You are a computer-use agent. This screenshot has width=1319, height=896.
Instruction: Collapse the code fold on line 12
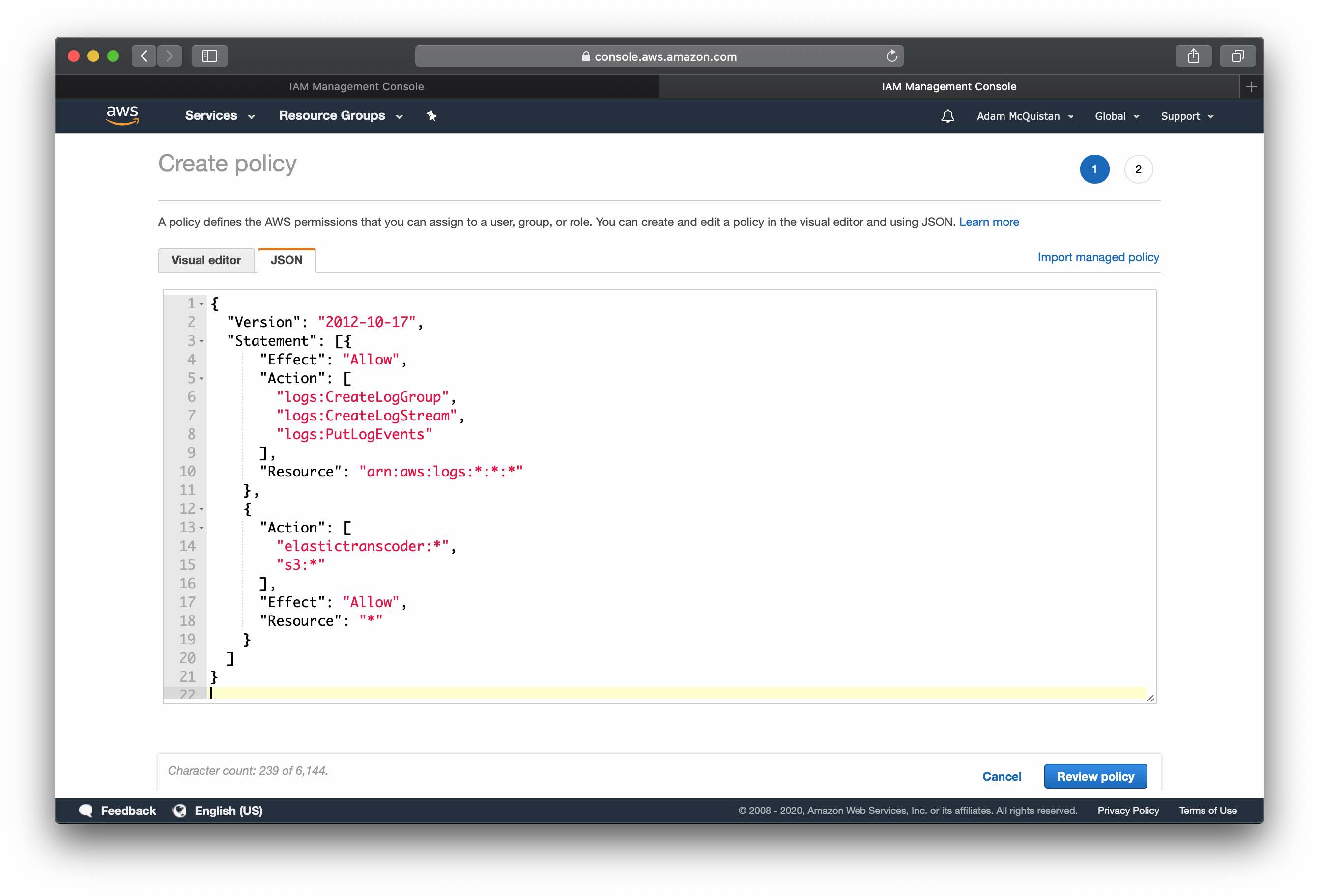(202, 509)
